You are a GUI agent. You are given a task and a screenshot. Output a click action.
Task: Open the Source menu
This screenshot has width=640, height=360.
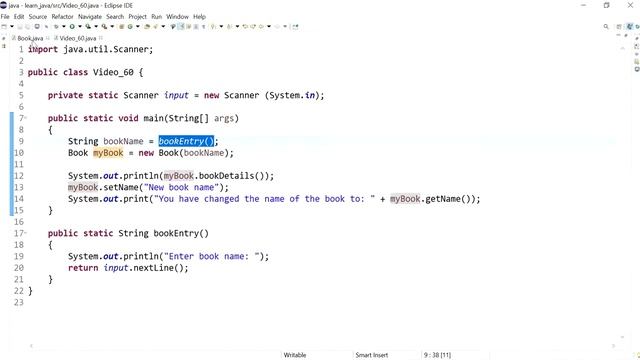tap(38, 17)
